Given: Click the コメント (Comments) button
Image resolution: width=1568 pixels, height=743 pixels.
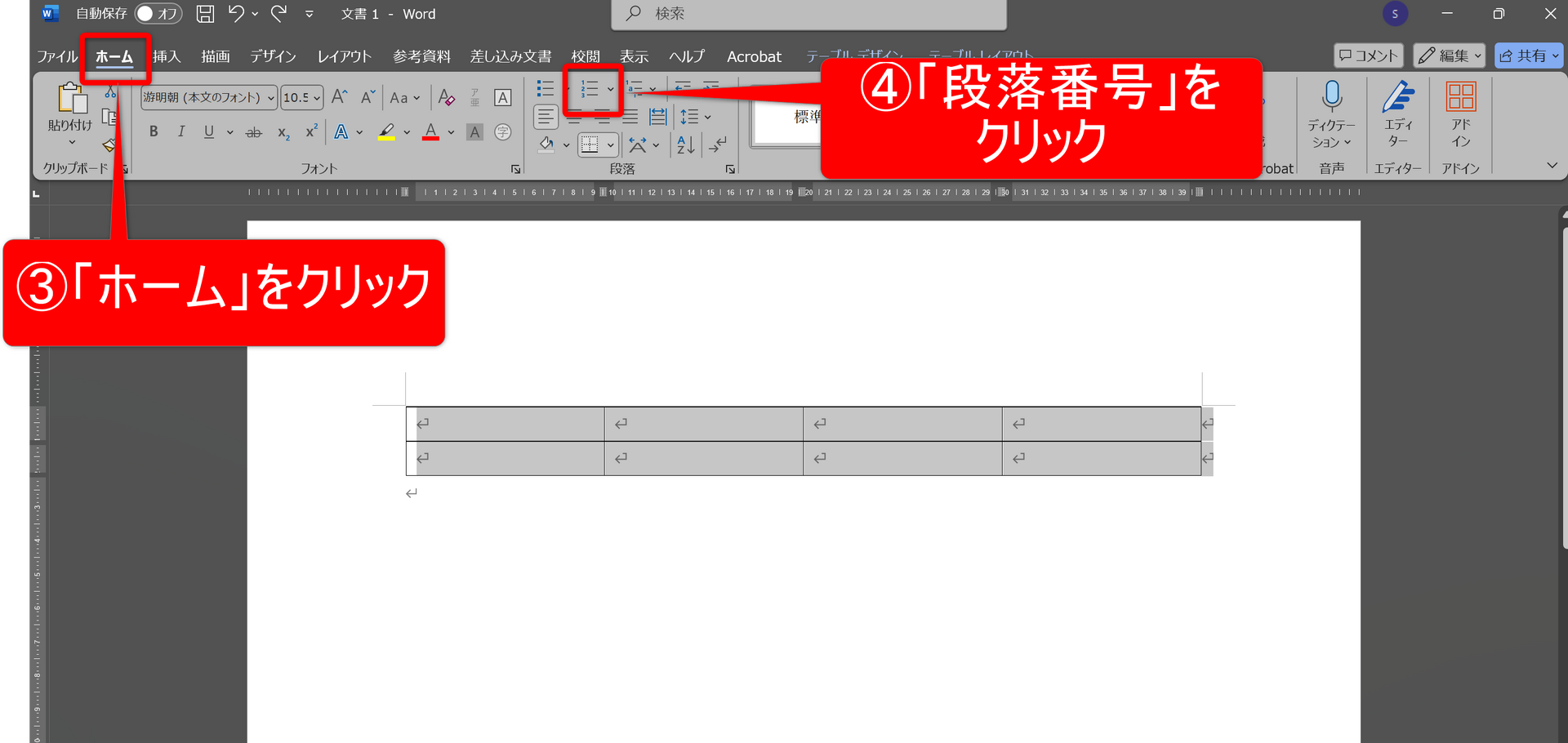Looking at the screenshot, I should coord(1368,56).
